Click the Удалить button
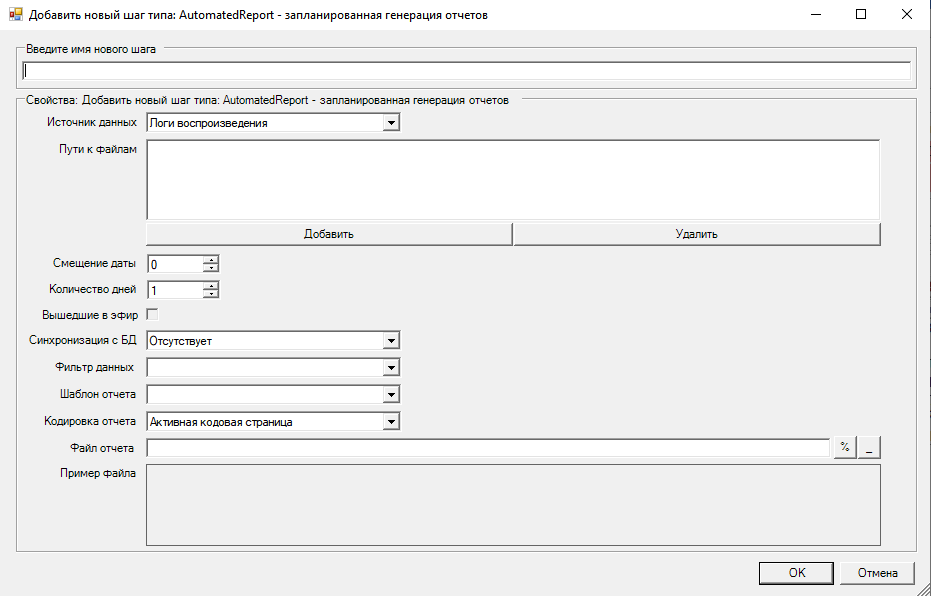 696,234
